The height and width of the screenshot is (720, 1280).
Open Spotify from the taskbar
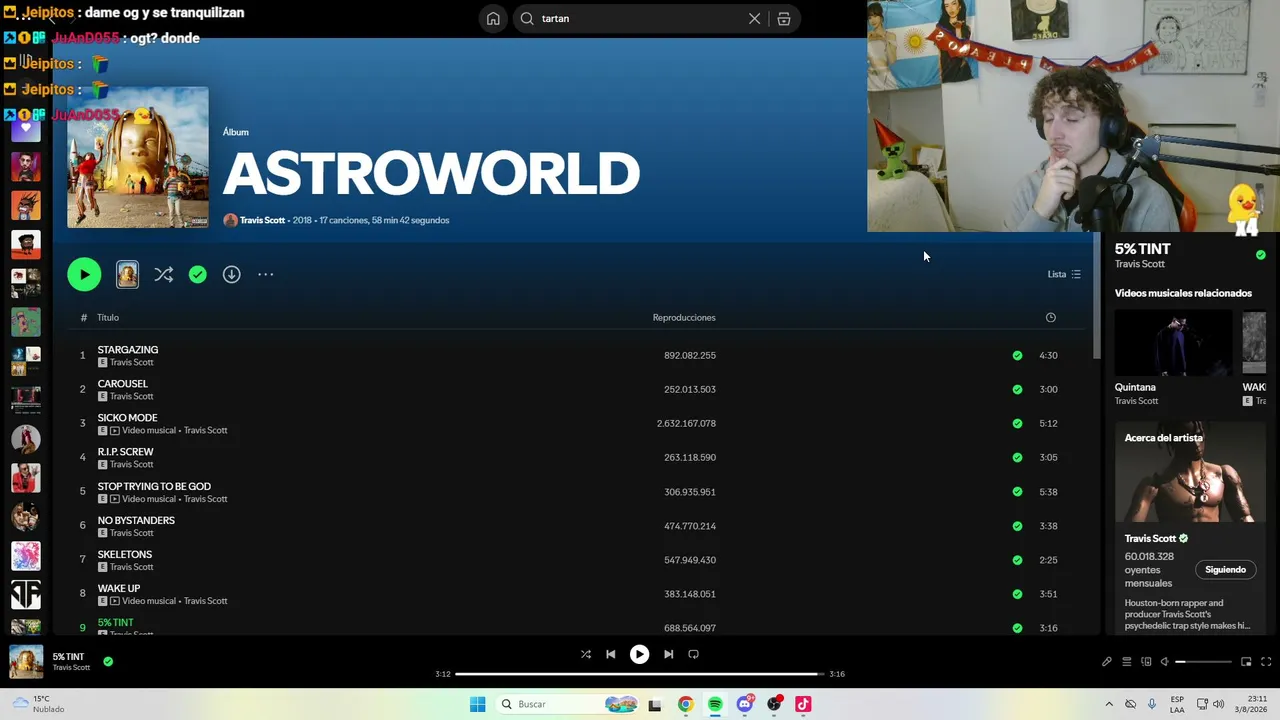[715, 705]
